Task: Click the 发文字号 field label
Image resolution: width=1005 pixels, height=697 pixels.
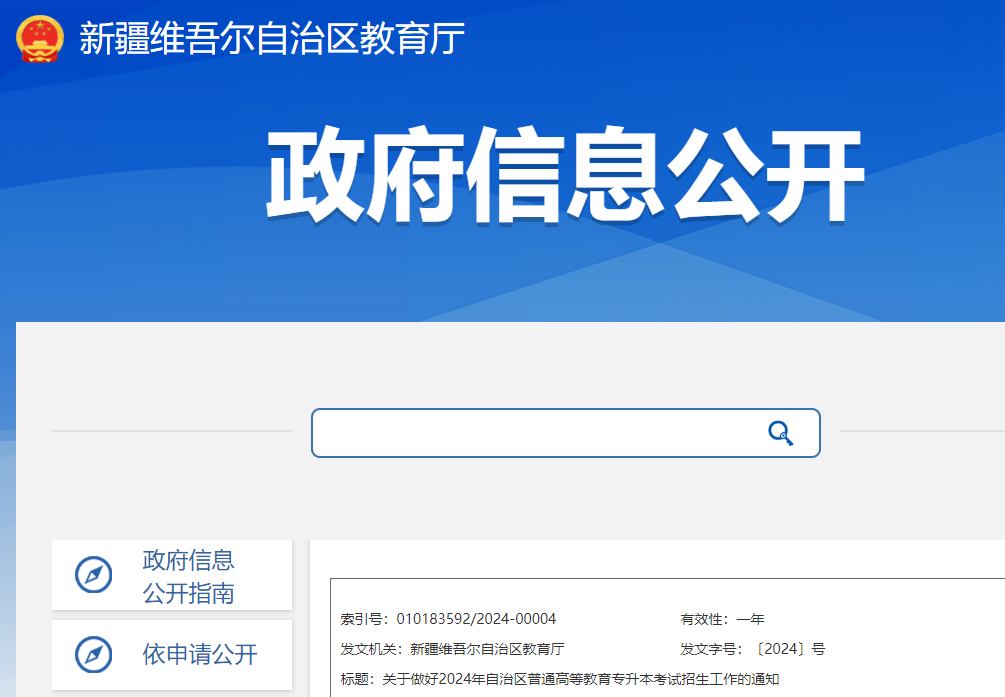Action: pos(711,649)
